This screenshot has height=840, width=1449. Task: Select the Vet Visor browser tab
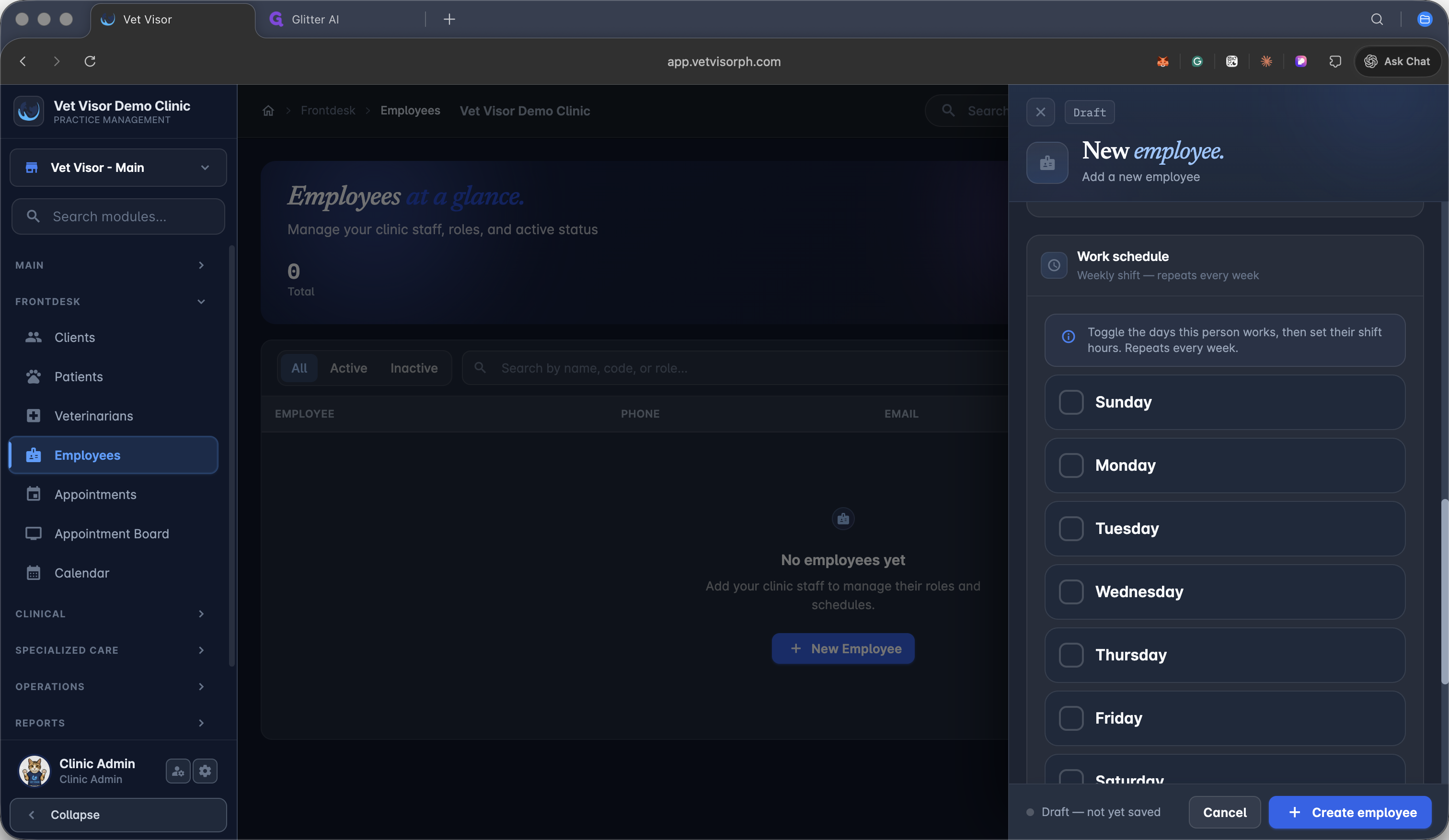tap(172, 20)
